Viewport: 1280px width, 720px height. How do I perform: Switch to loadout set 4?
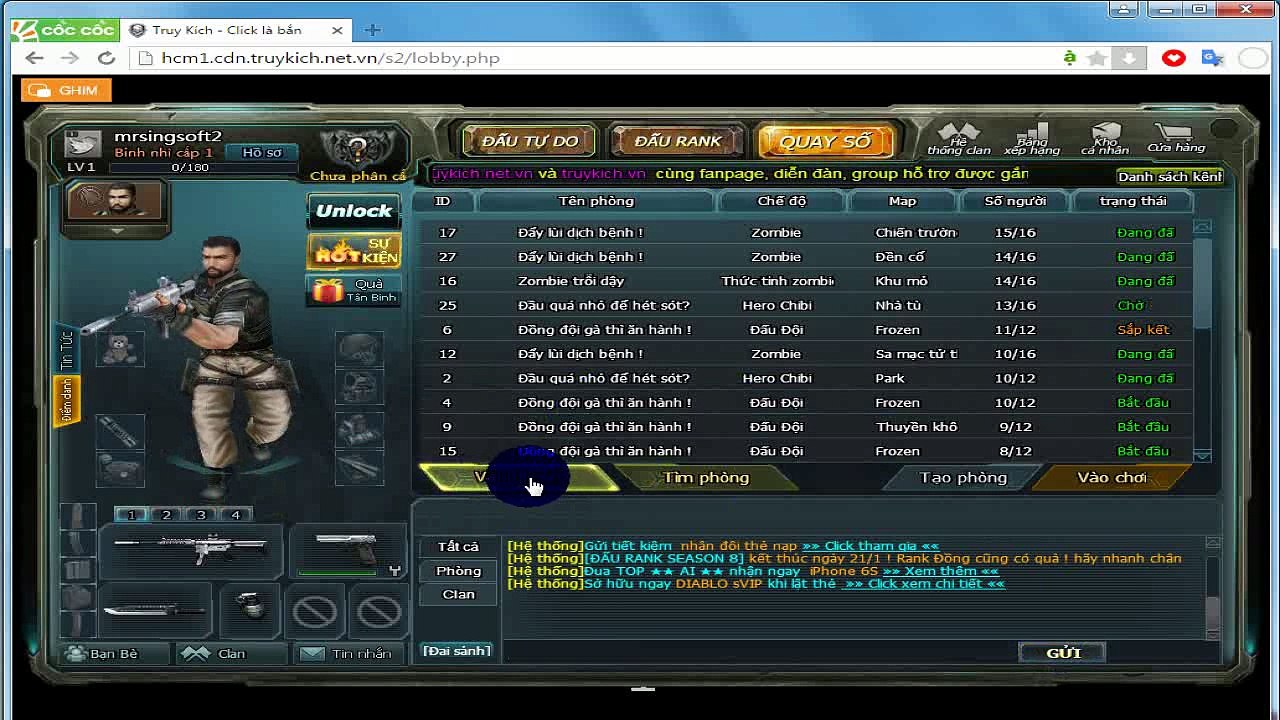pos(236,515)
